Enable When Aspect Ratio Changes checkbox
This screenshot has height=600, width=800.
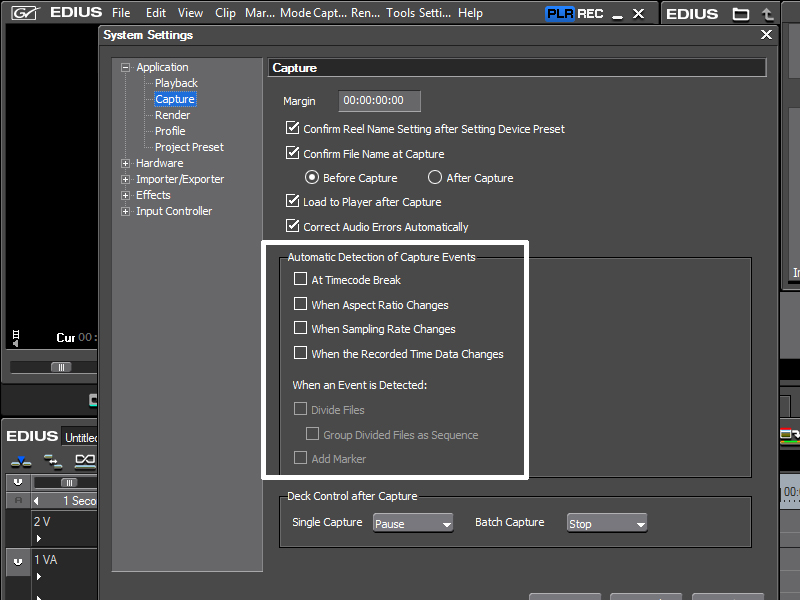click(301, 304)
